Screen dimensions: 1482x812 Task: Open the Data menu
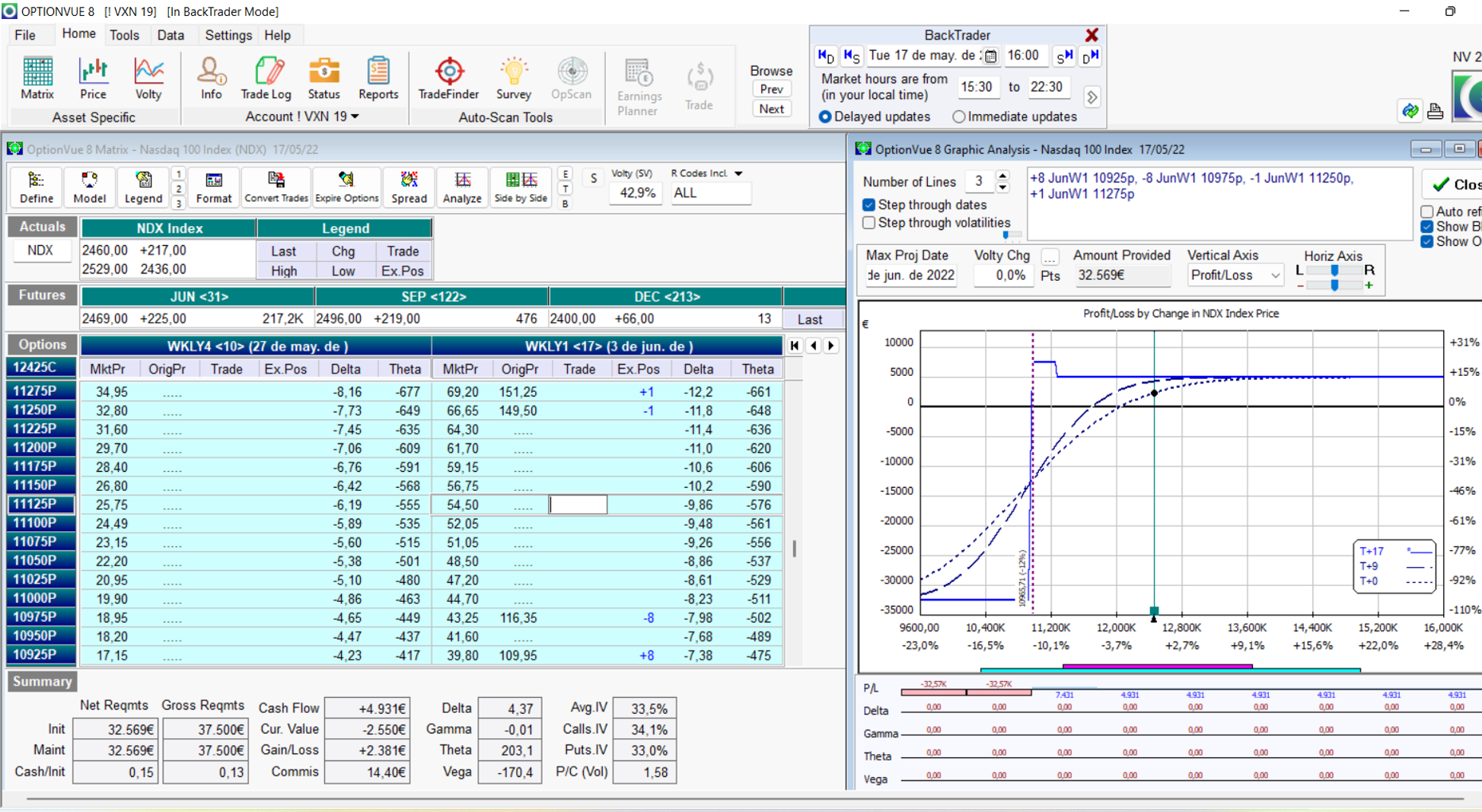pos(171,35)
